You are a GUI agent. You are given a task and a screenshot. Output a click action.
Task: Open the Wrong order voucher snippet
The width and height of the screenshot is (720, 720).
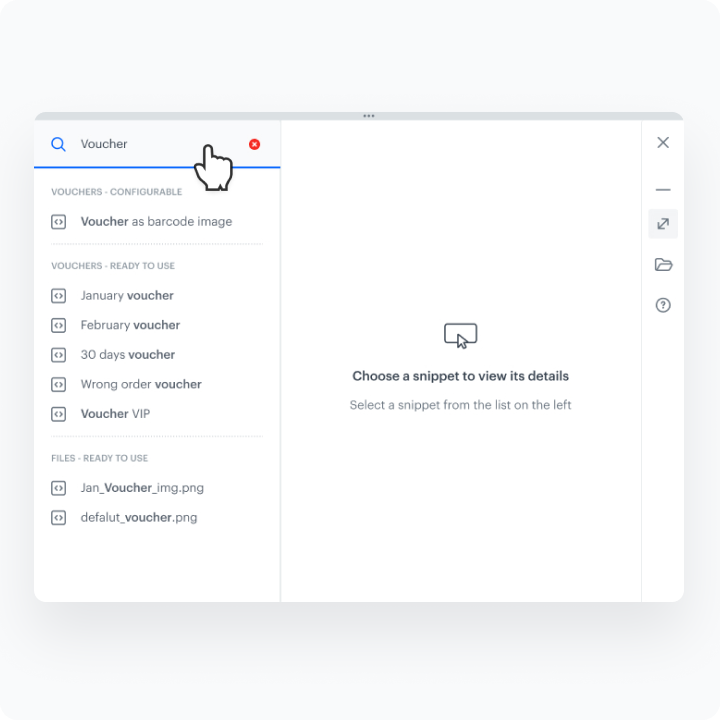click(141, 384)
